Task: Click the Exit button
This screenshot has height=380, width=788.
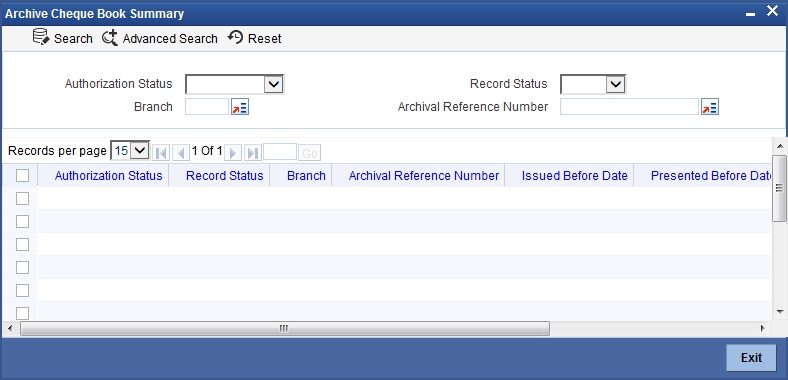Action: point(751,357)
